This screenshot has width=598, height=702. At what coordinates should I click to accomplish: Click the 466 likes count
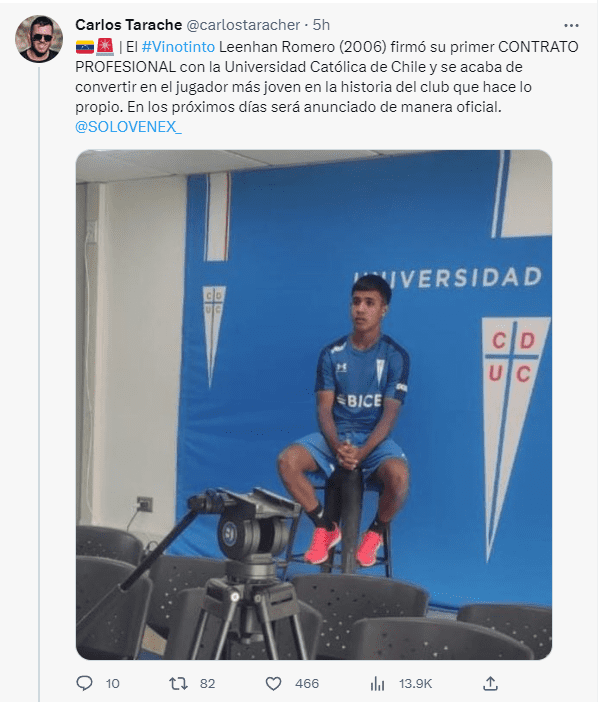pos(307,684)
